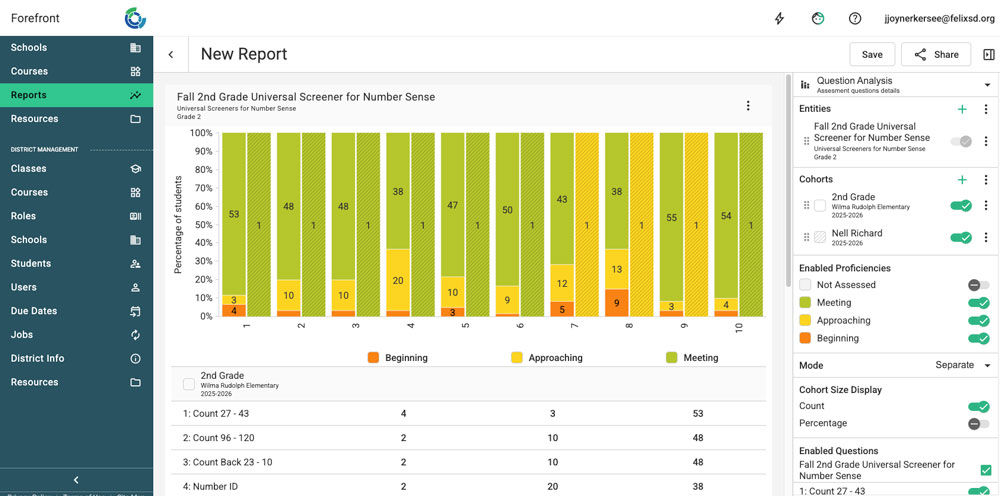Click the Save button
This screenshot has height=496, width=1000.
[x=872, y=55]
